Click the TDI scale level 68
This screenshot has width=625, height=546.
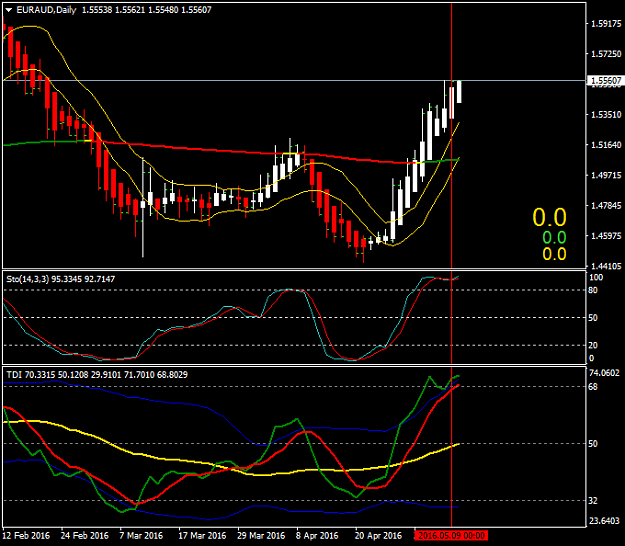(x=594, y=387)
